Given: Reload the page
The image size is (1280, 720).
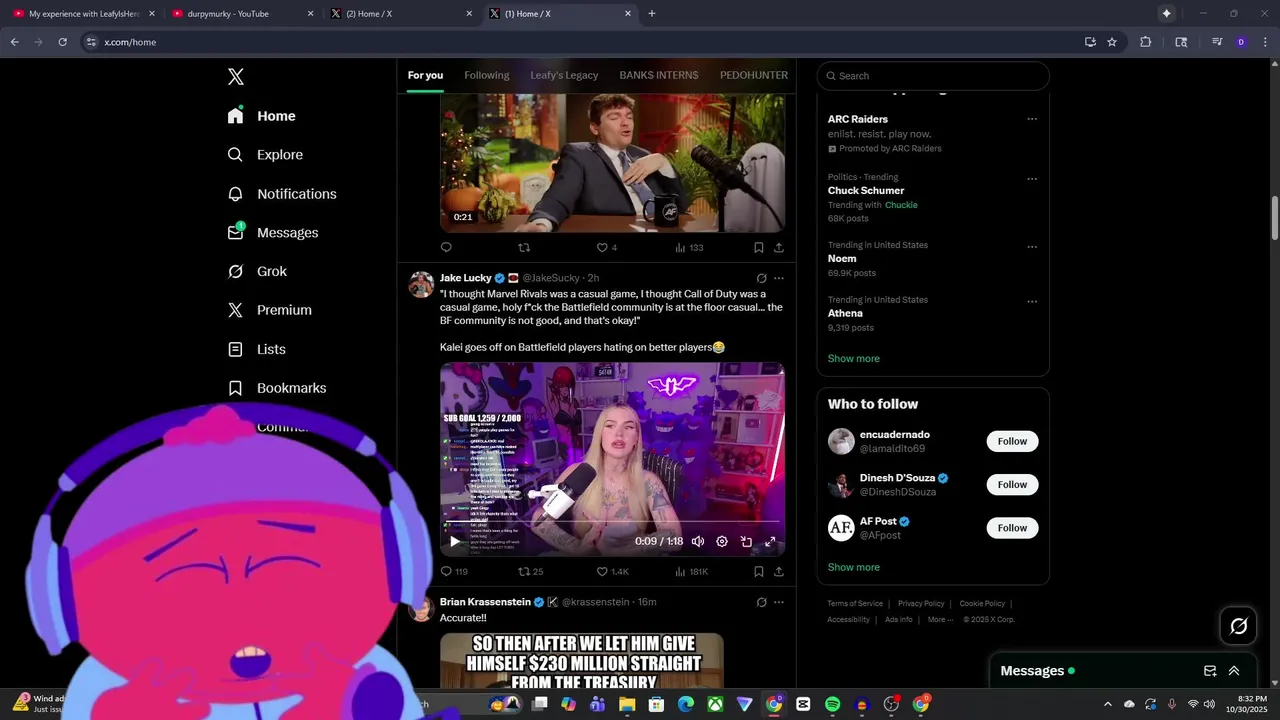Looking at the screenshot, I should (x=62, y=42).
